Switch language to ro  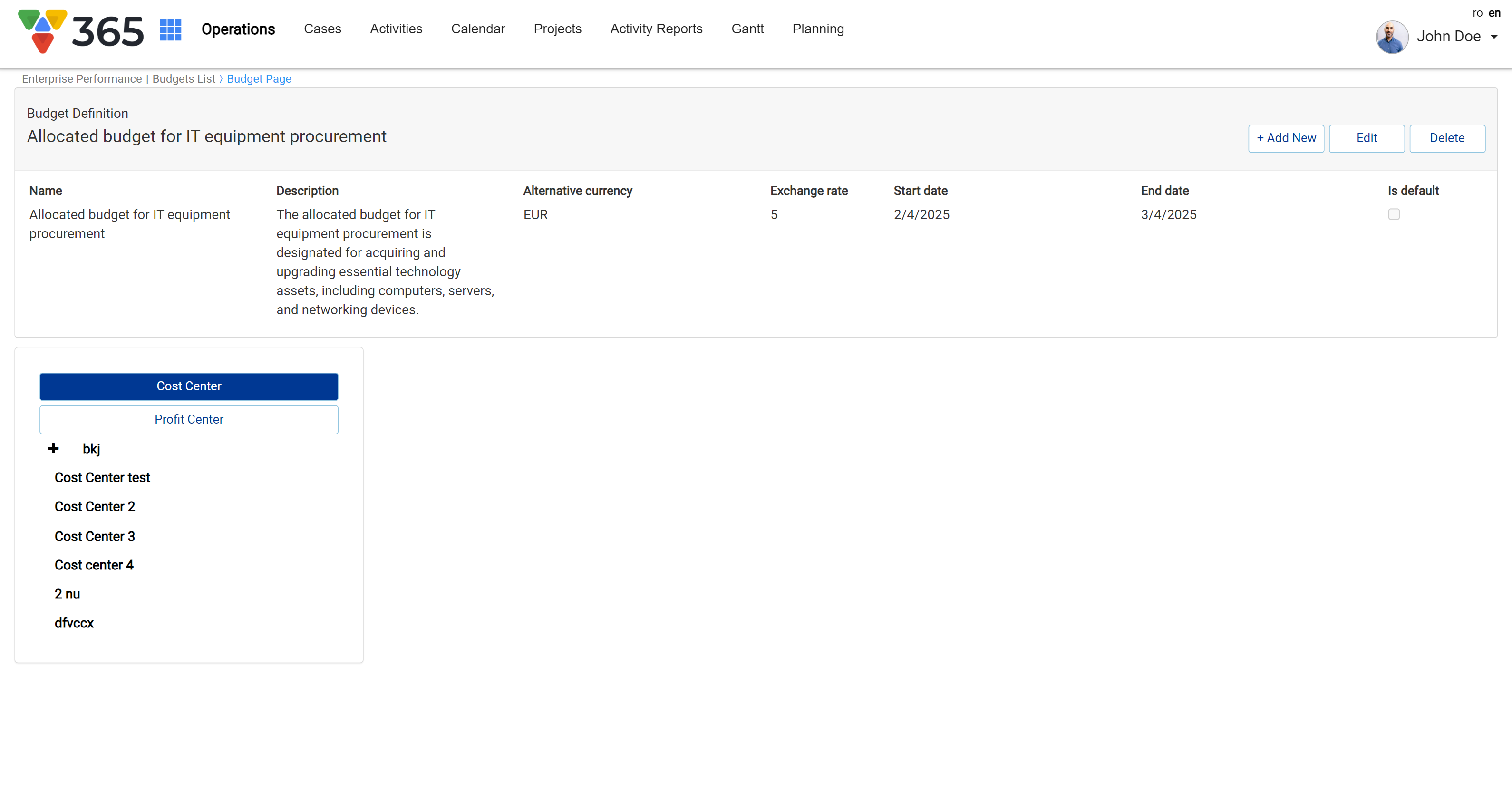coord(1477,13)
